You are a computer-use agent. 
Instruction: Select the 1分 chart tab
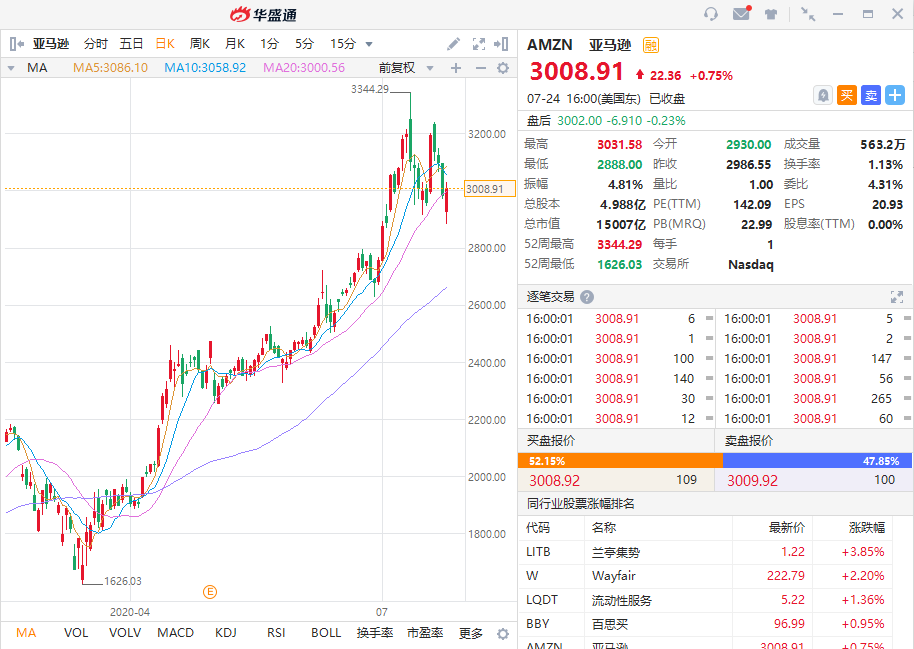tap(269, 44)
